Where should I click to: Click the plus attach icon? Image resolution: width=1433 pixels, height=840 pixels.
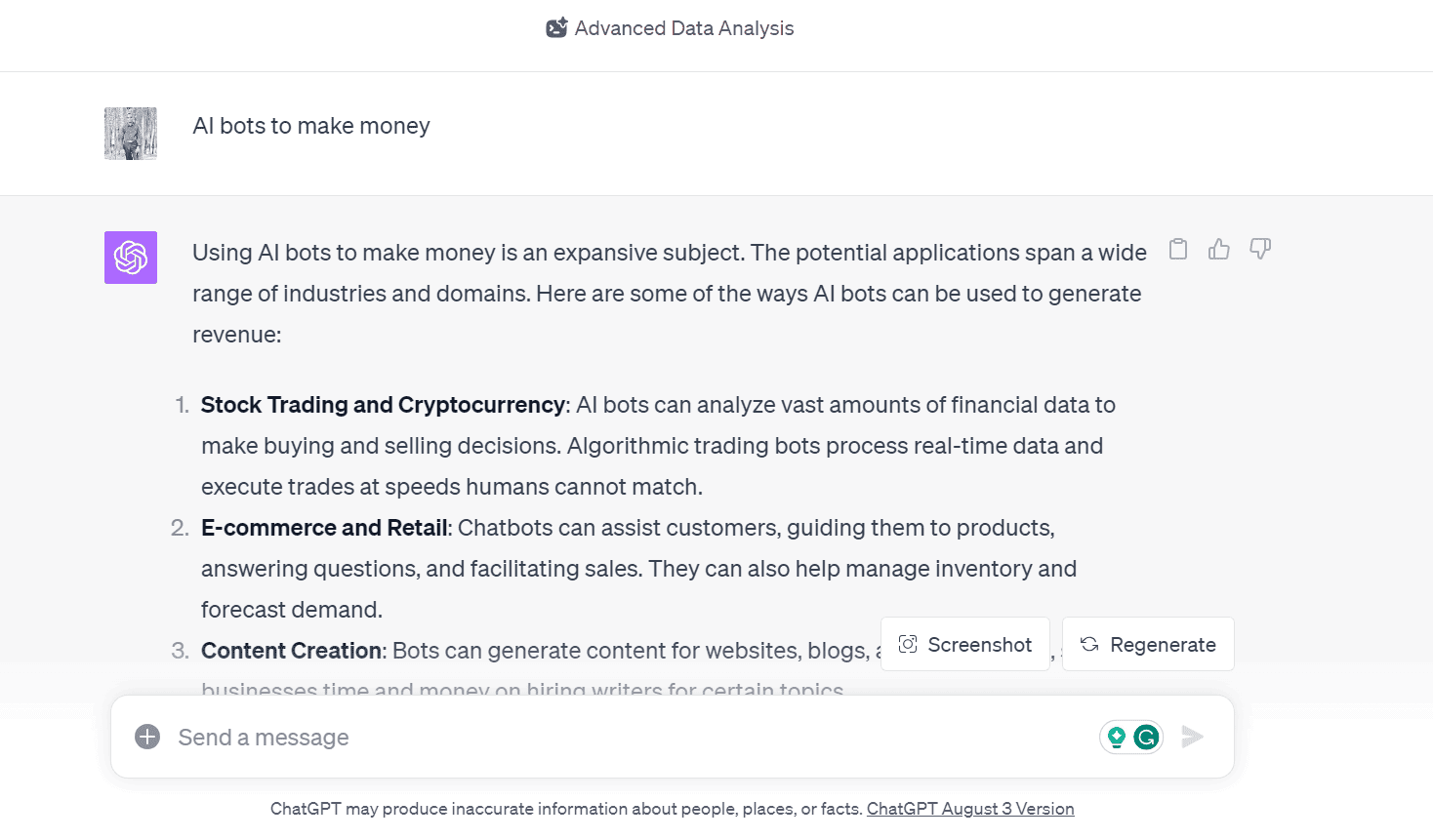coord(147,737)
